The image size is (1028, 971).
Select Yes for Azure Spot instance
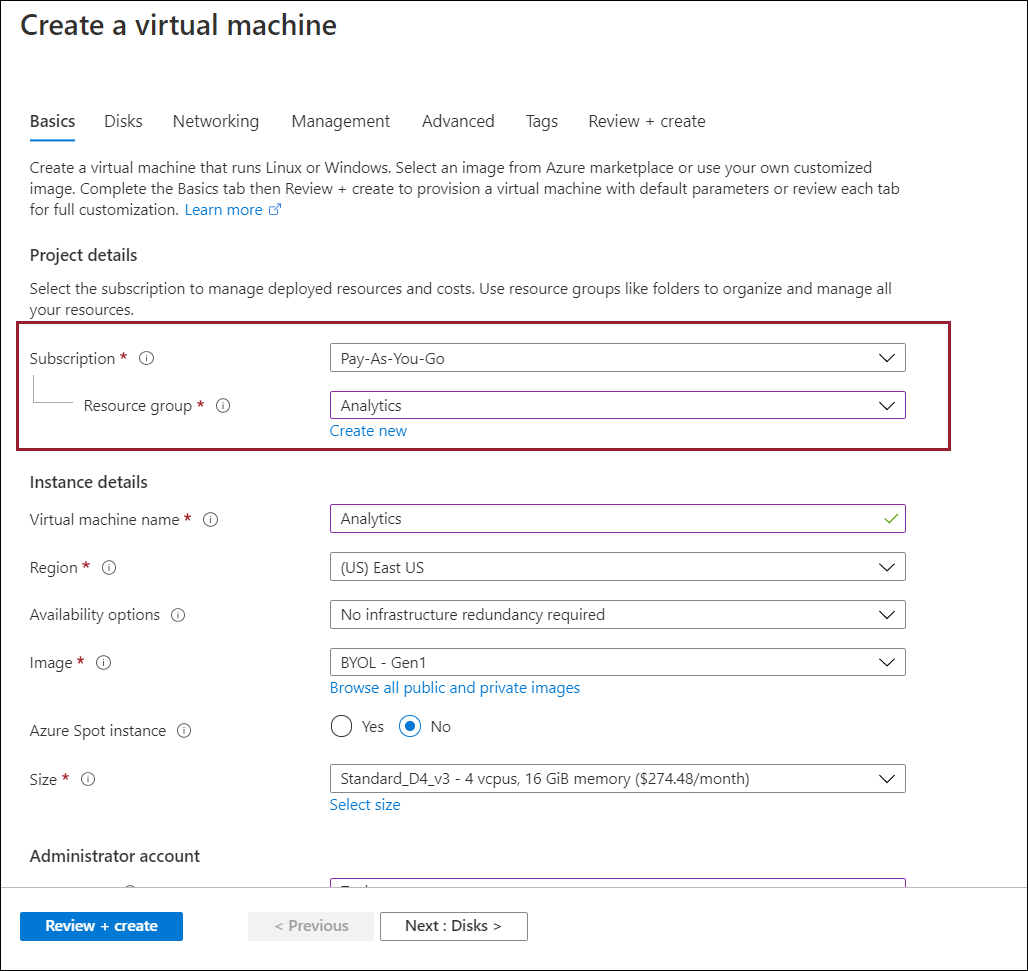(x=342, y=727)
